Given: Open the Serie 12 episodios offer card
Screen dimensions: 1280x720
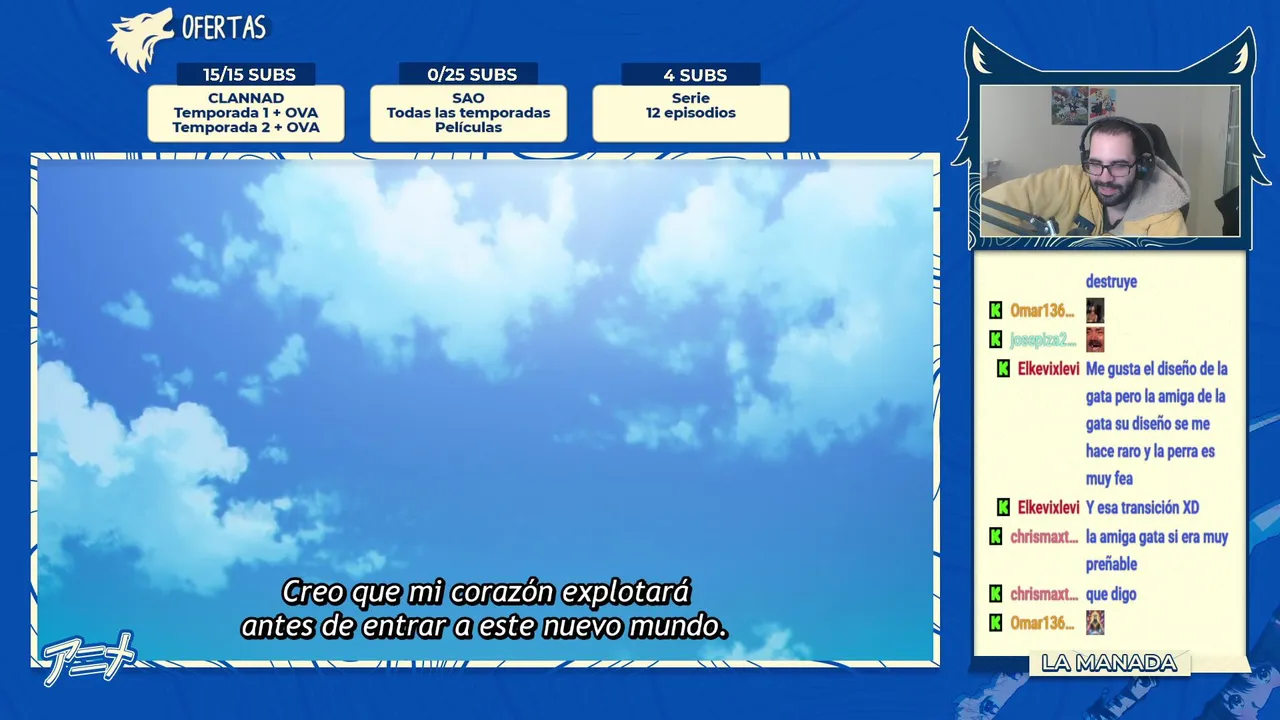Looking at the screenshot, I should (x=691, y=113).
